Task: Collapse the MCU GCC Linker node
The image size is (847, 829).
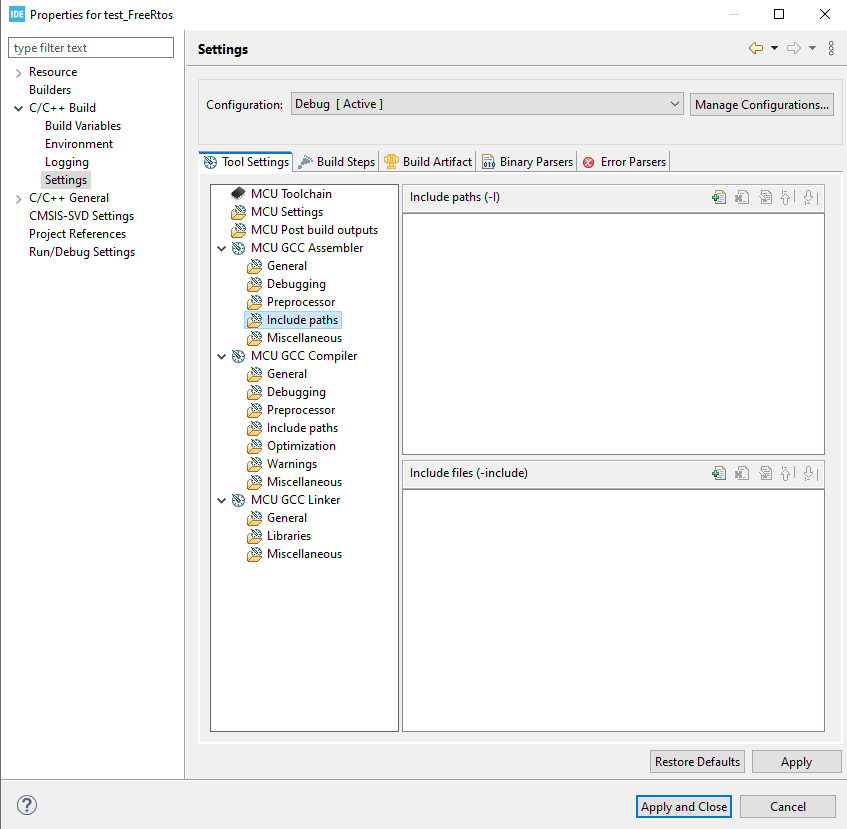Action: (x=221, y=501)
